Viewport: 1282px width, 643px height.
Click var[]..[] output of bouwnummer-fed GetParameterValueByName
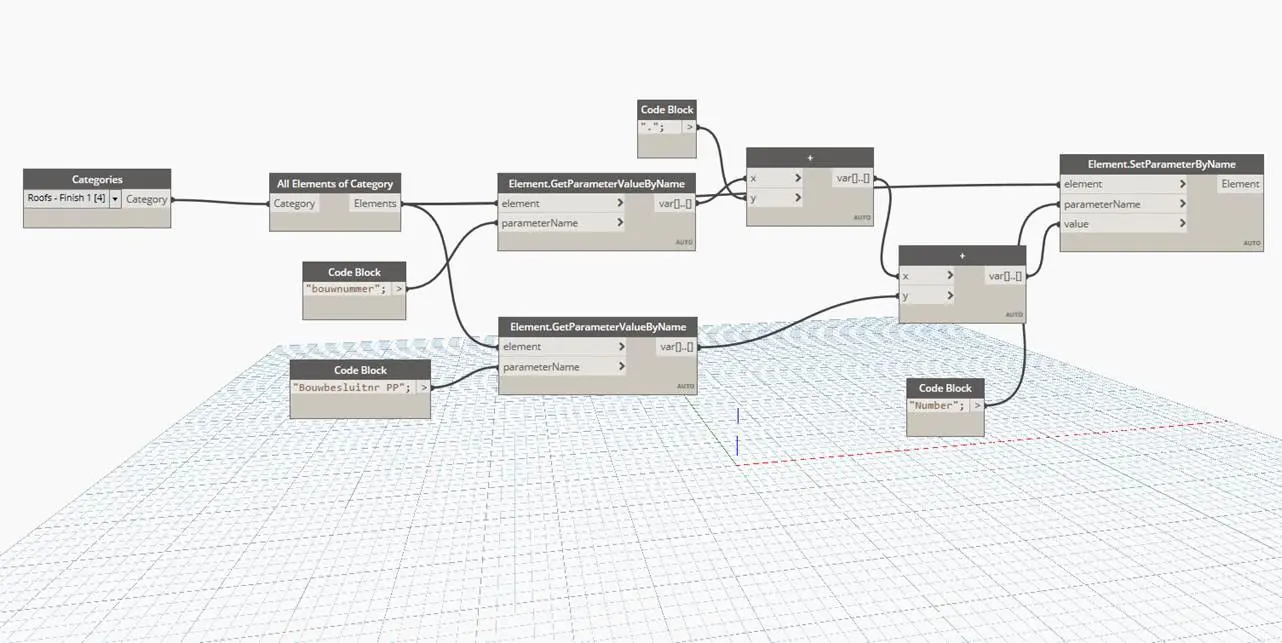point(675,203)
